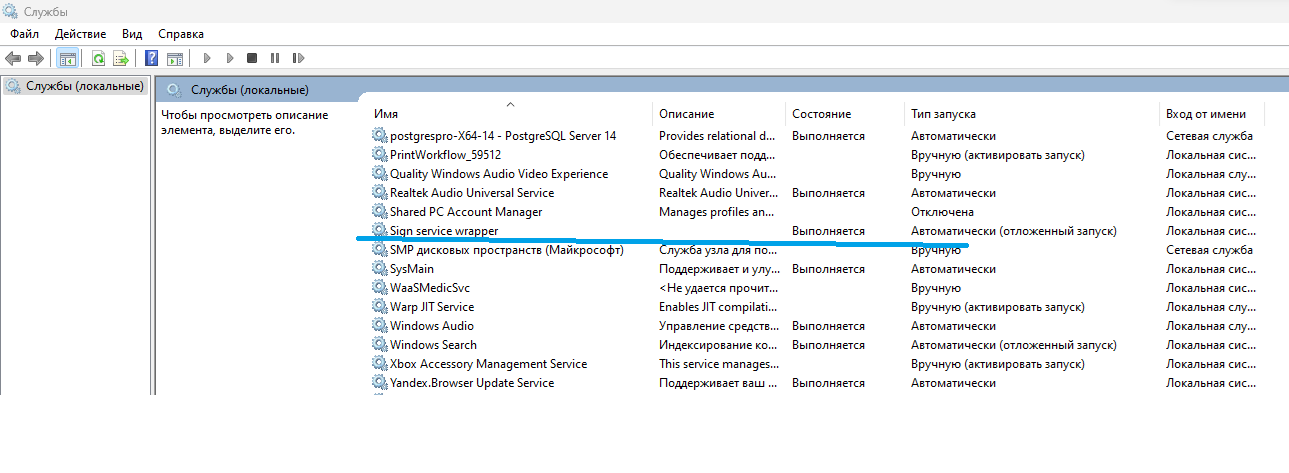Sort by the Имя column header
Viewport: 1289px width, 473px height.
[385, 114]
